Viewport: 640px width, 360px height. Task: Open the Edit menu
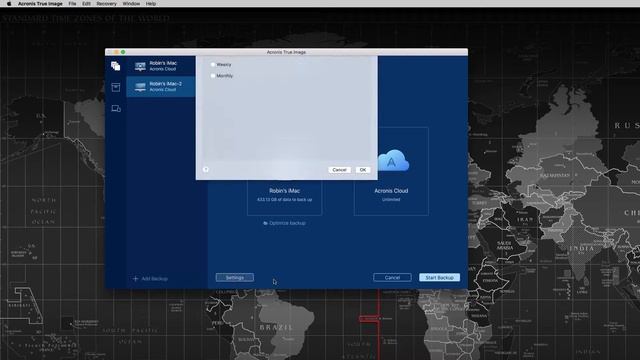(x=86, y=3)
